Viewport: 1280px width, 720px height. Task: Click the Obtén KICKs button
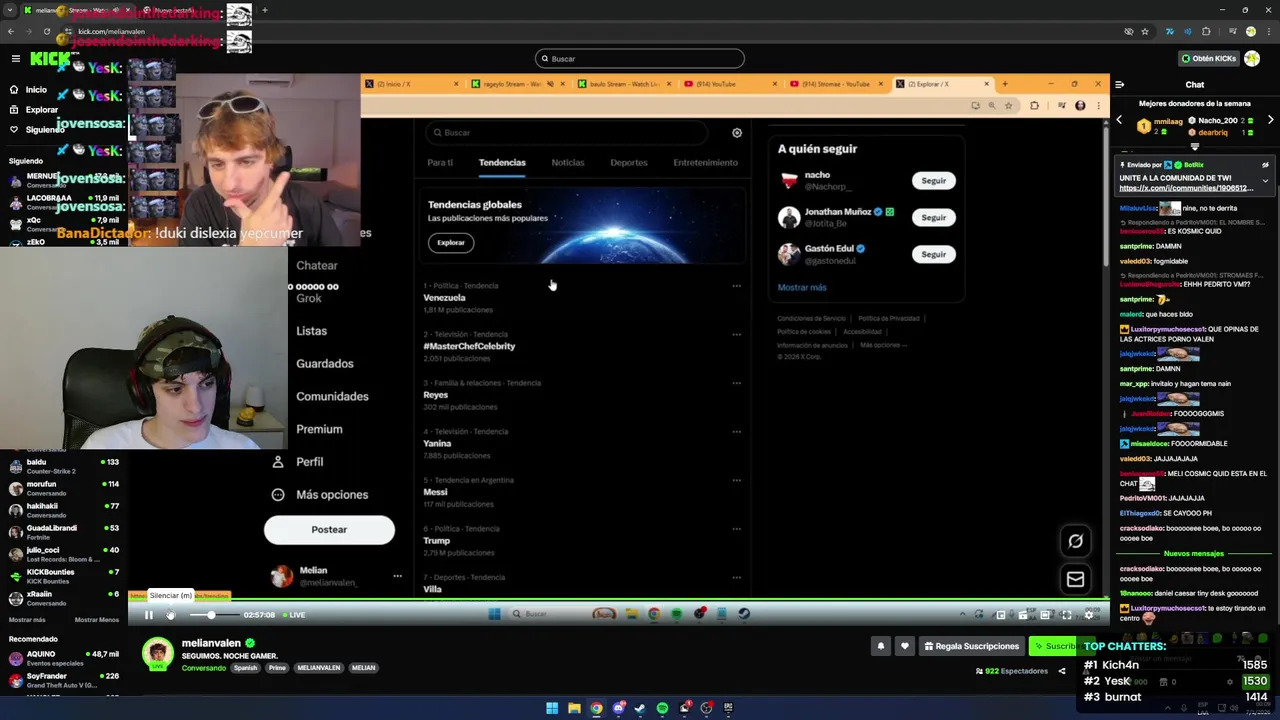point(1208,58)
